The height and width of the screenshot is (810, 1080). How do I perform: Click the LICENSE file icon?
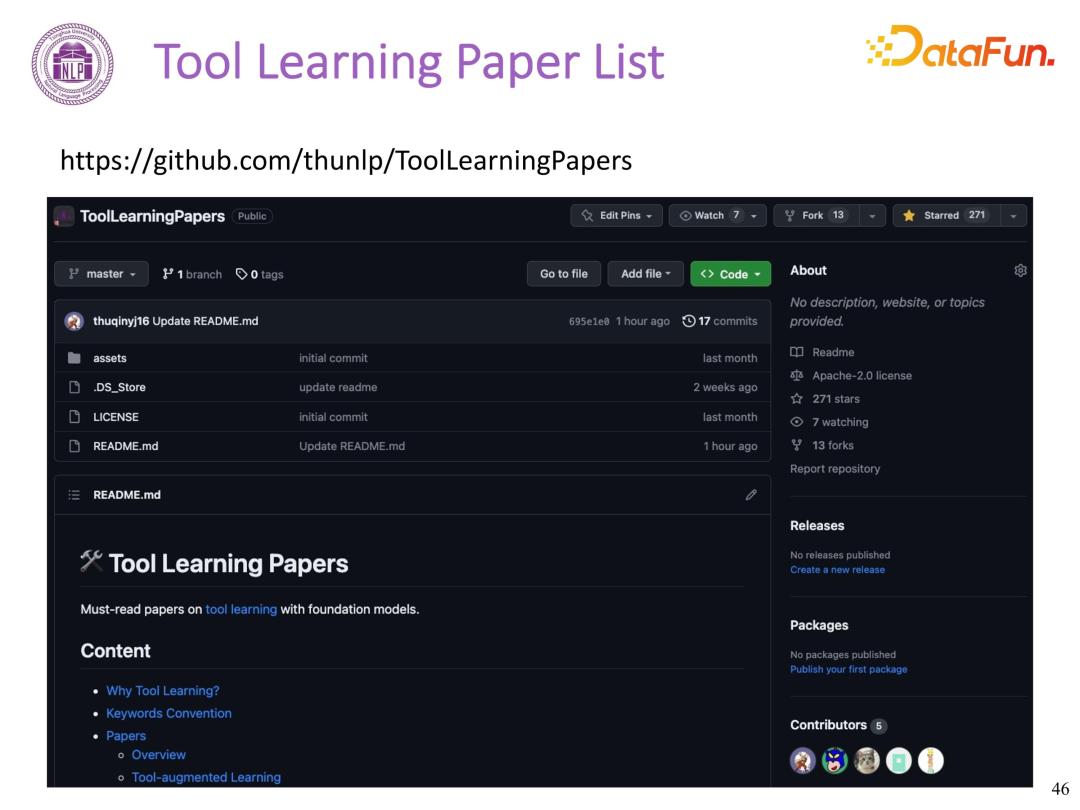[x=74, y=417]
